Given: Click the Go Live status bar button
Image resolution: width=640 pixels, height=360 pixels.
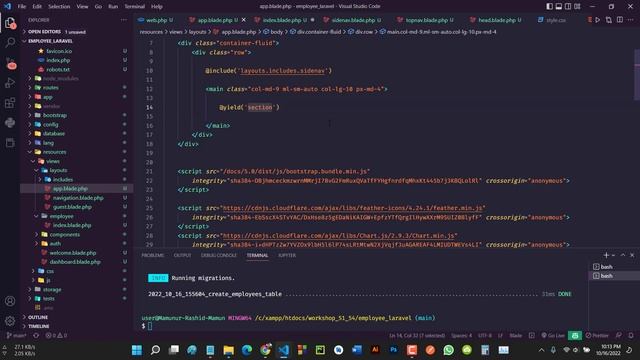Looking at the screenshot, I should [x=553, y=336].
